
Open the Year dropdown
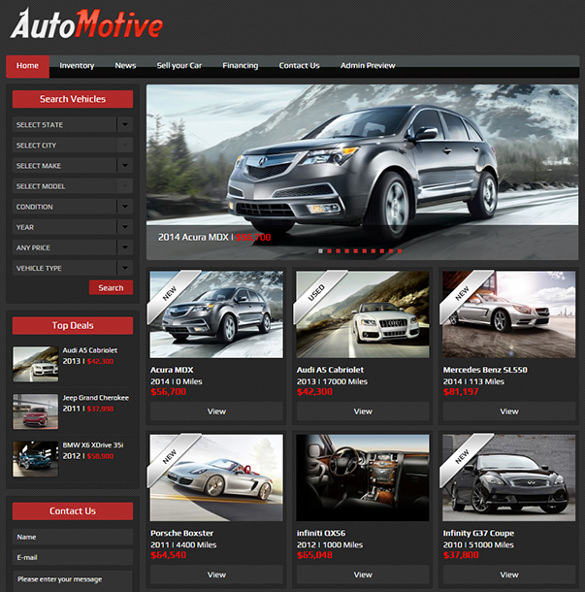73,227
